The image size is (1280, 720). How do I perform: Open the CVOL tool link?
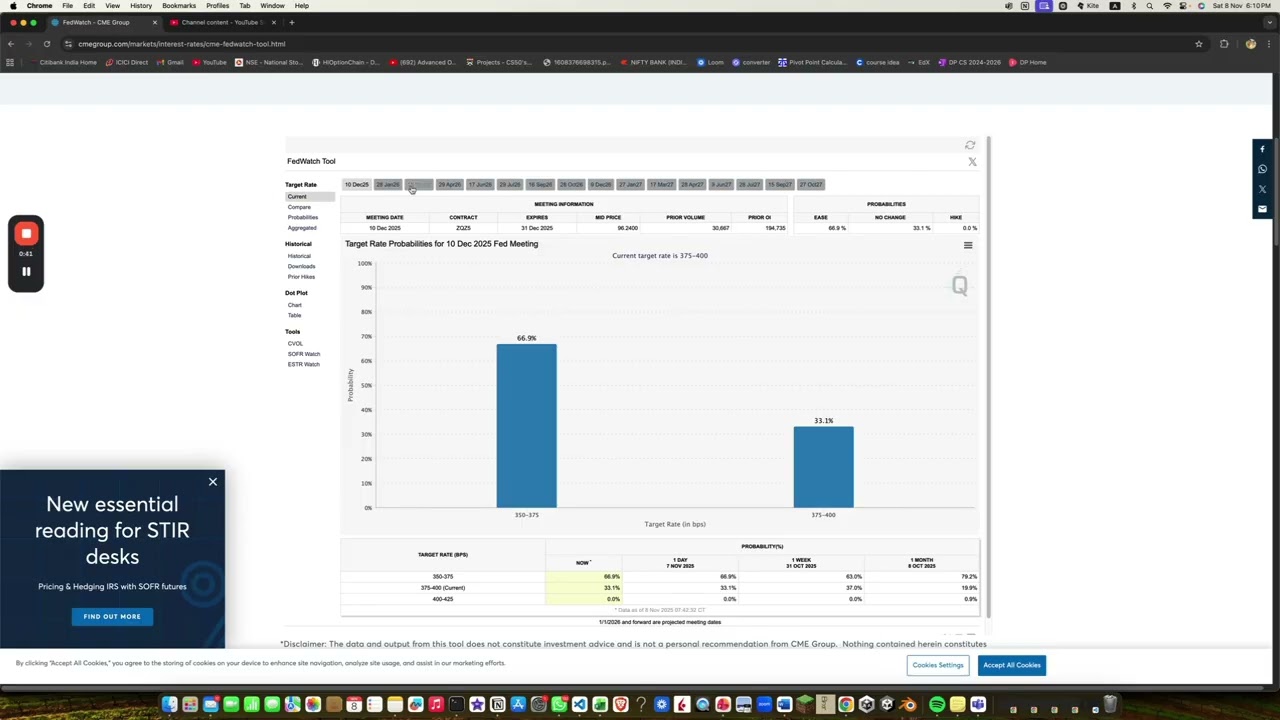(295, 344)
